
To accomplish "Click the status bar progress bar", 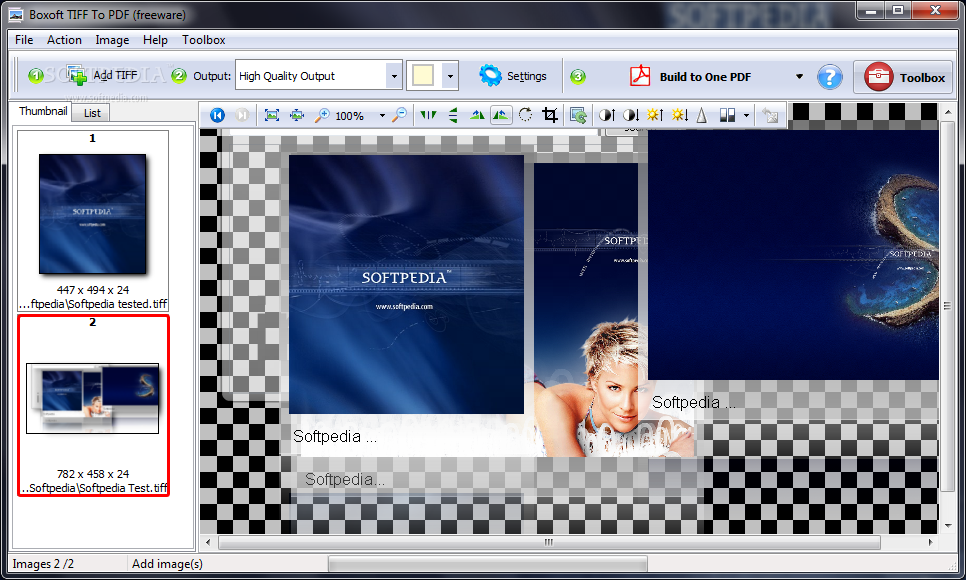I will 488,564.
